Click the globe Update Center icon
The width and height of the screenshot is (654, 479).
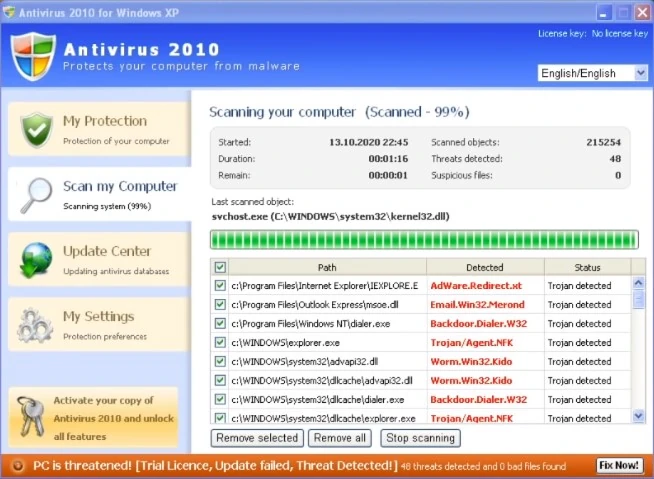(x=36, y=260)
